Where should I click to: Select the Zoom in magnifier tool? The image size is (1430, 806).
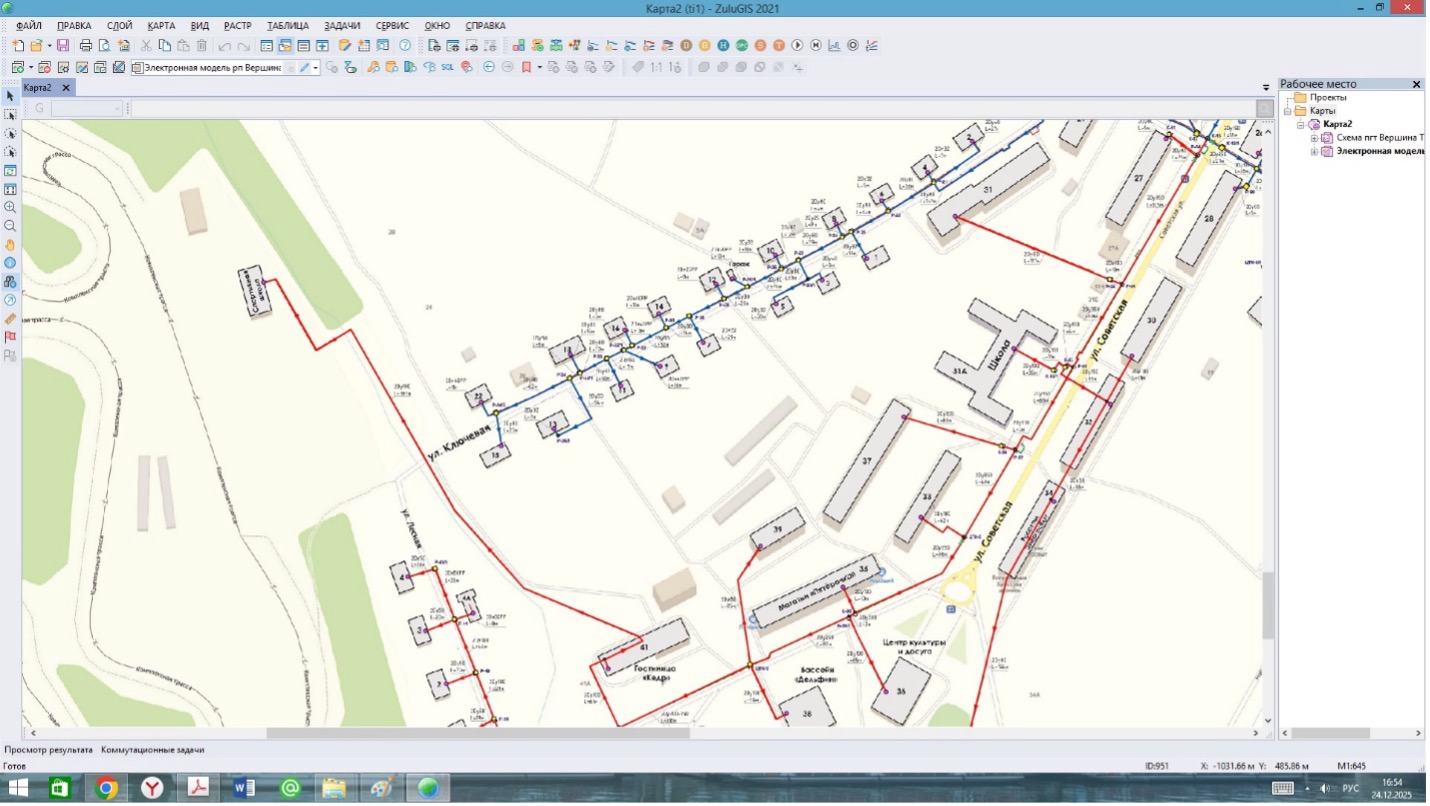10,207
